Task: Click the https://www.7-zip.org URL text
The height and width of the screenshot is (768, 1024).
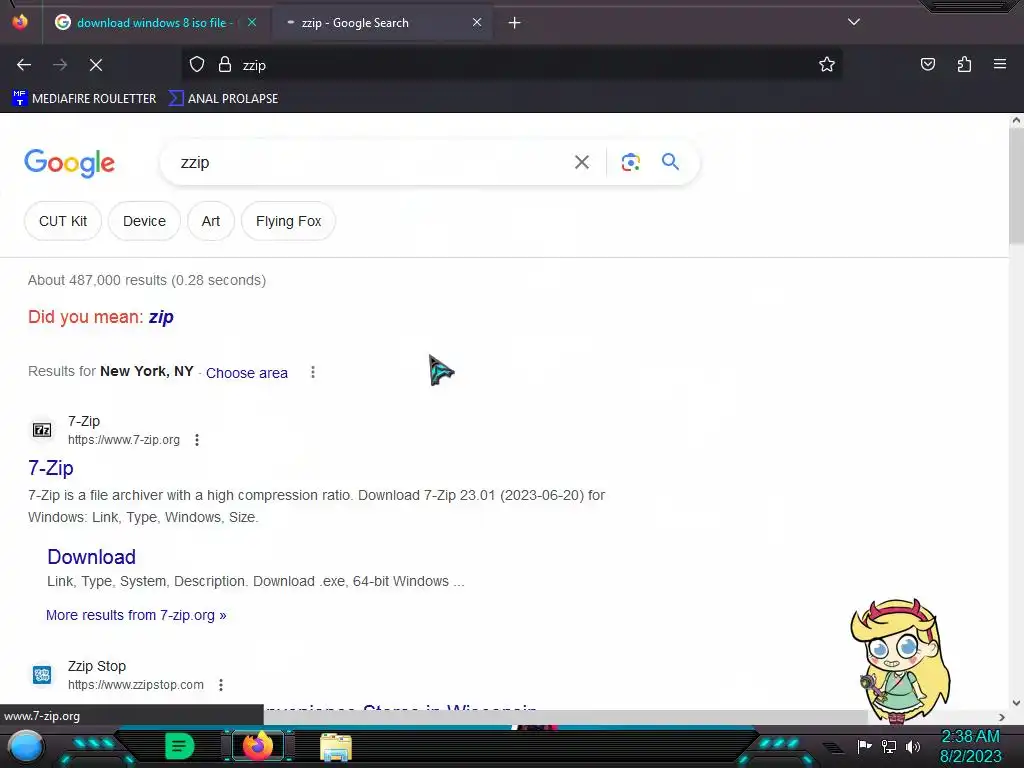Action: point(123,440)
